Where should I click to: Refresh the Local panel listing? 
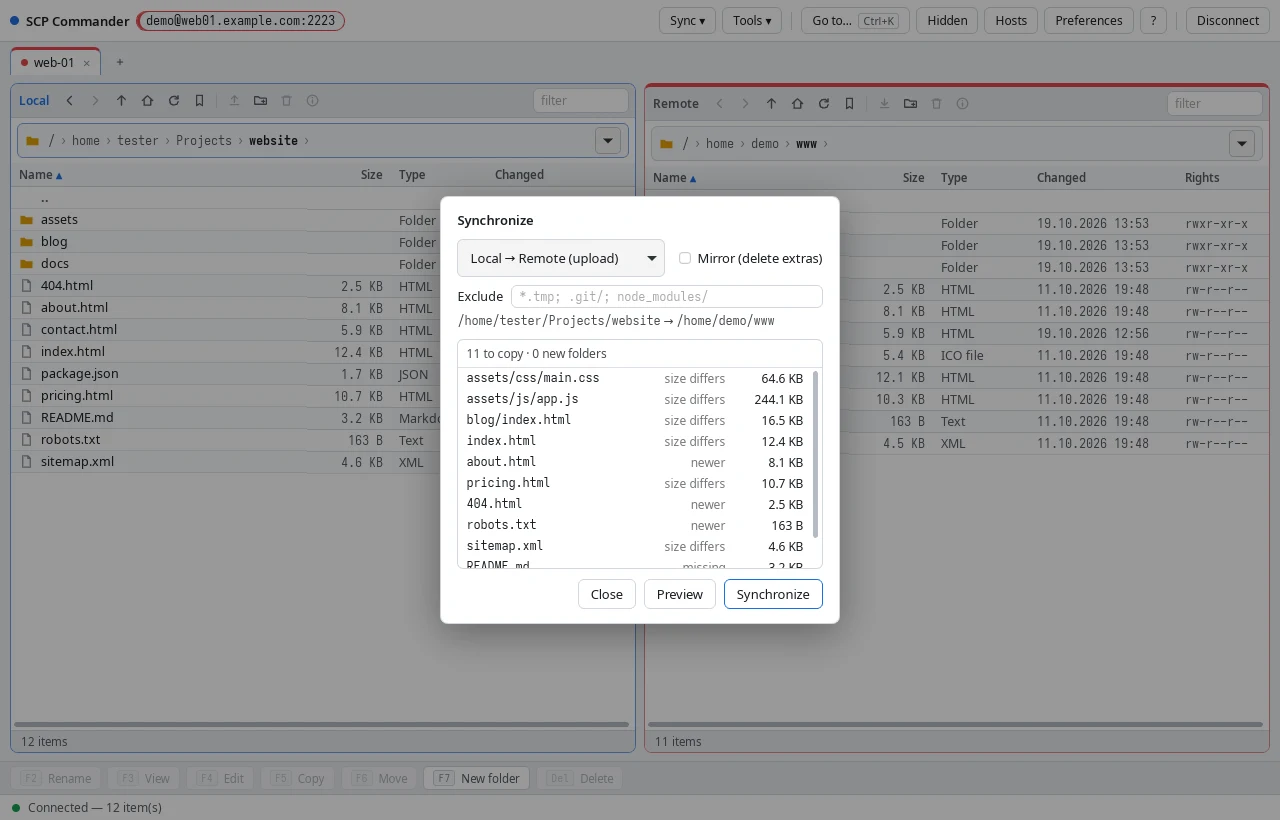174,100
